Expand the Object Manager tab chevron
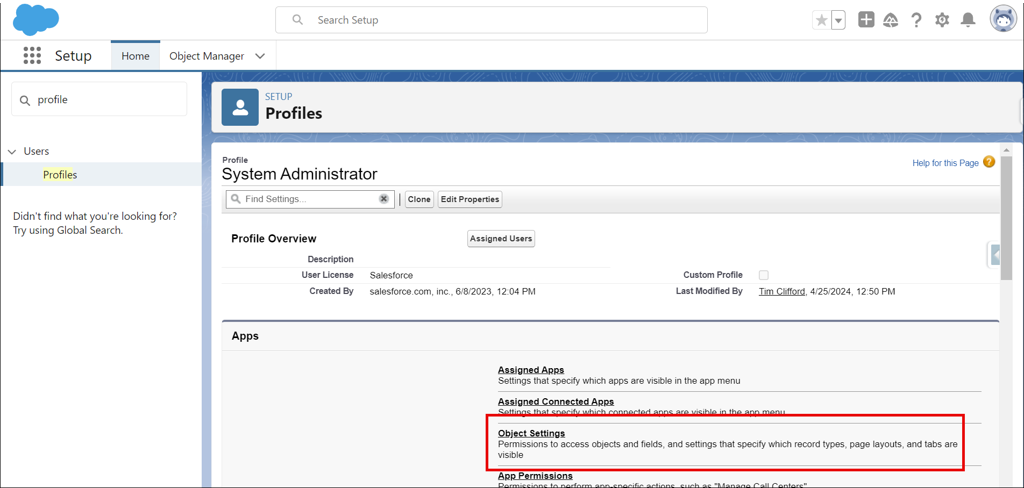Image resolution: width=1024 pixels, height=488 pixels. click(x=260, y=56)
